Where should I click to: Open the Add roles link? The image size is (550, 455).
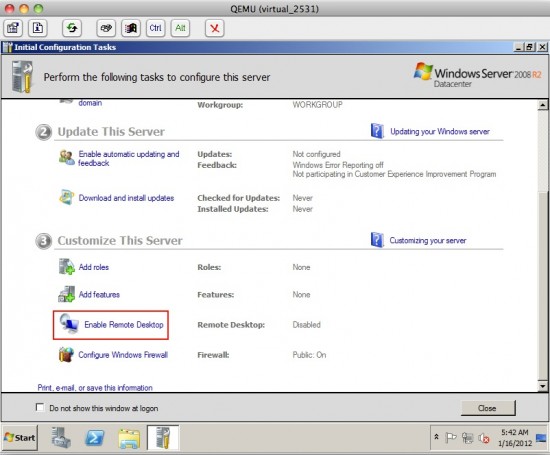pos(94,267)
